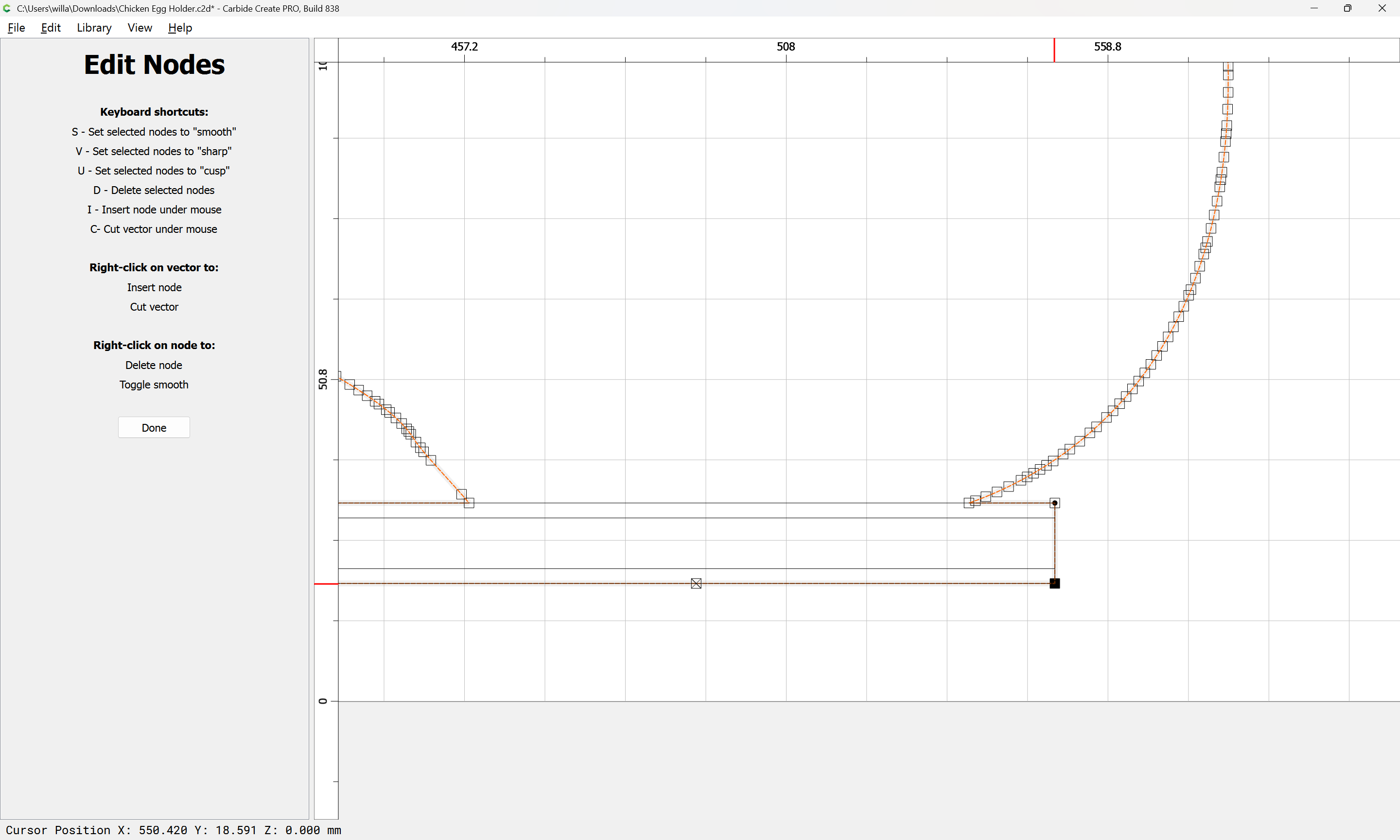The width and height of the screenshot is (1400, 840).
Task: Open the Edit menu
Action: tap(51, 28)
